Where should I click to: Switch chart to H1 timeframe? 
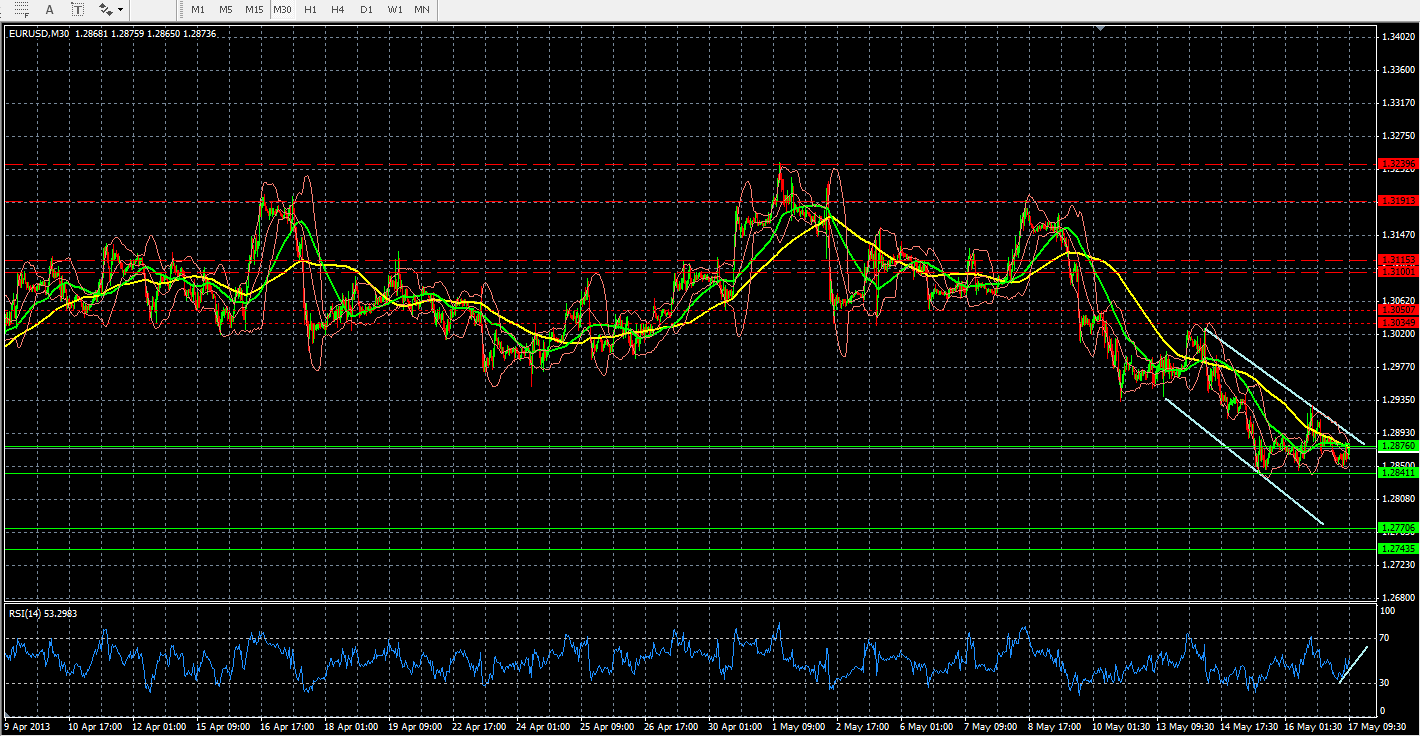pyautogui.click(x=311, y=9)
